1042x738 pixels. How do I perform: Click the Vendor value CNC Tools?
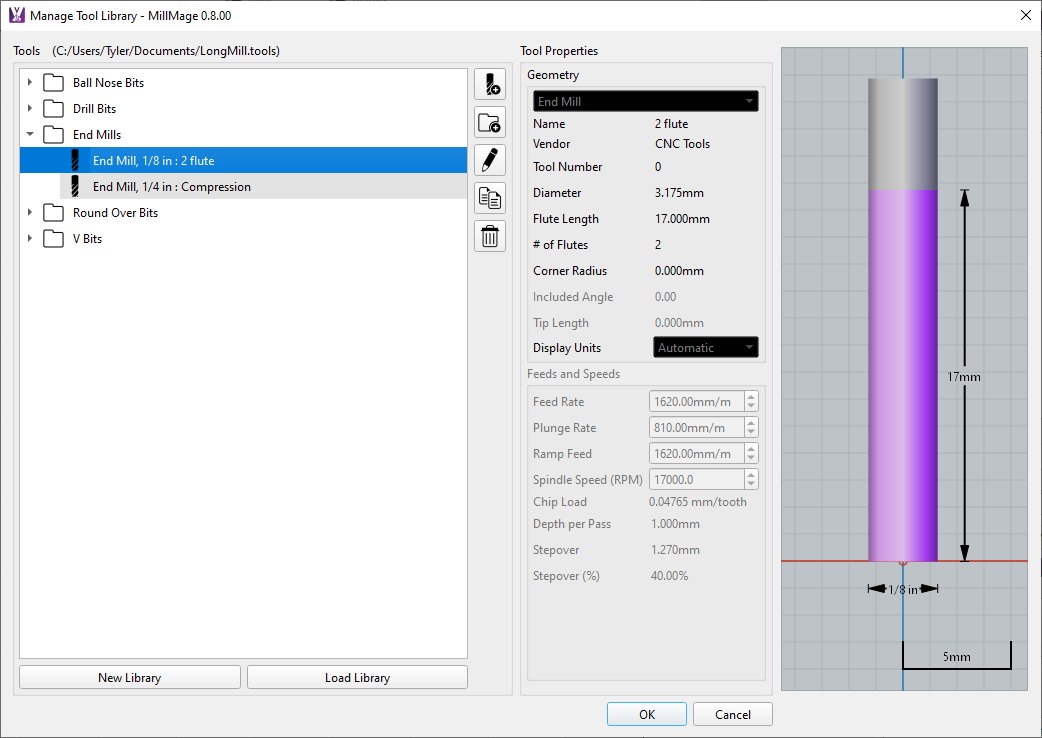682,143
